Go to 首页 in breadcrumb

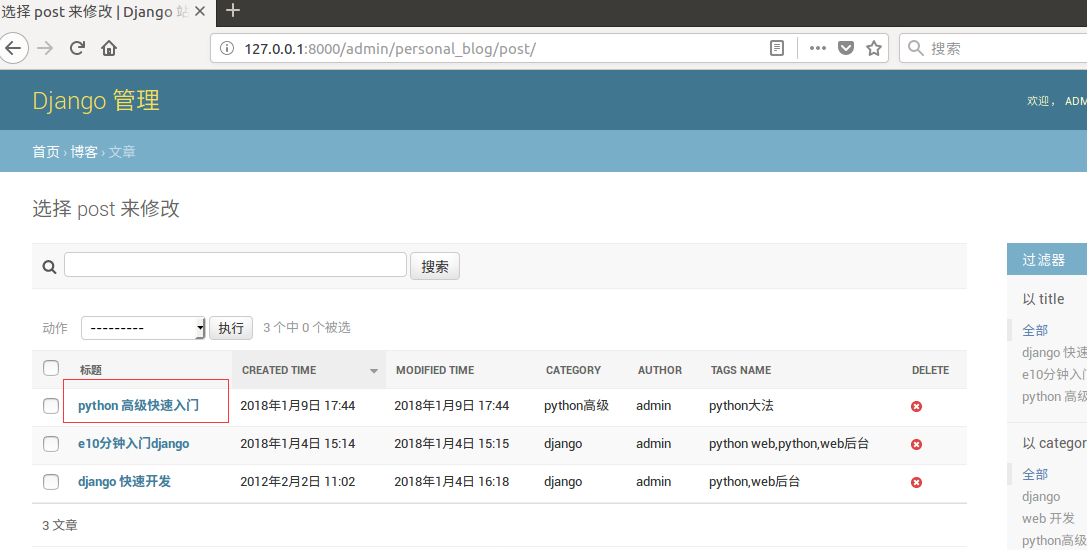[x=46, y=152]
